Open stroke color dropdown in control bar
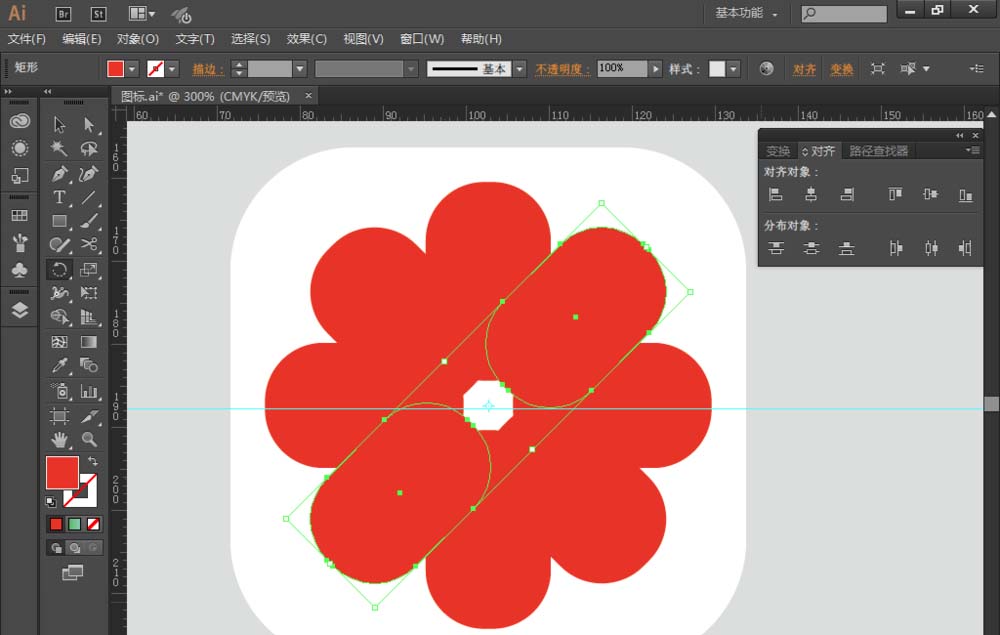The image size is (1000, 635). 172,68
